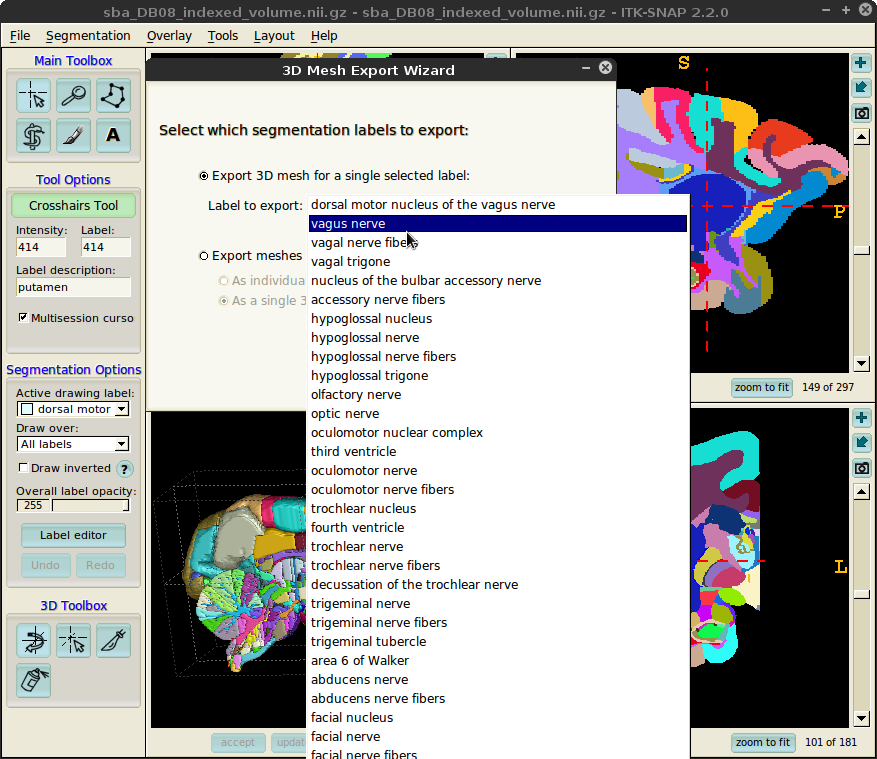Select the Polygon drawing tool
877x759 pixels.
pos(113,96)
